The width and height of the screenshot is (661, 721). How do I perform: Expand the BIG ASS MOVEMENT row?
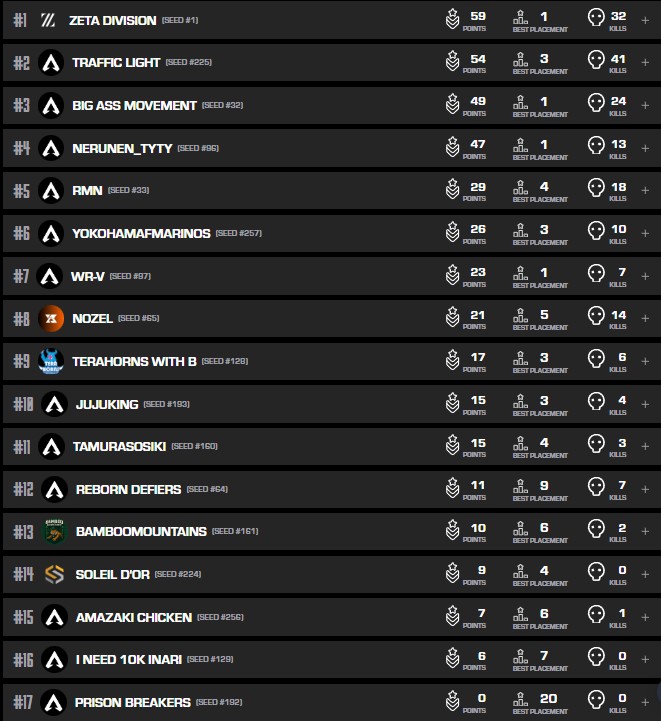(x=644, y=105)
